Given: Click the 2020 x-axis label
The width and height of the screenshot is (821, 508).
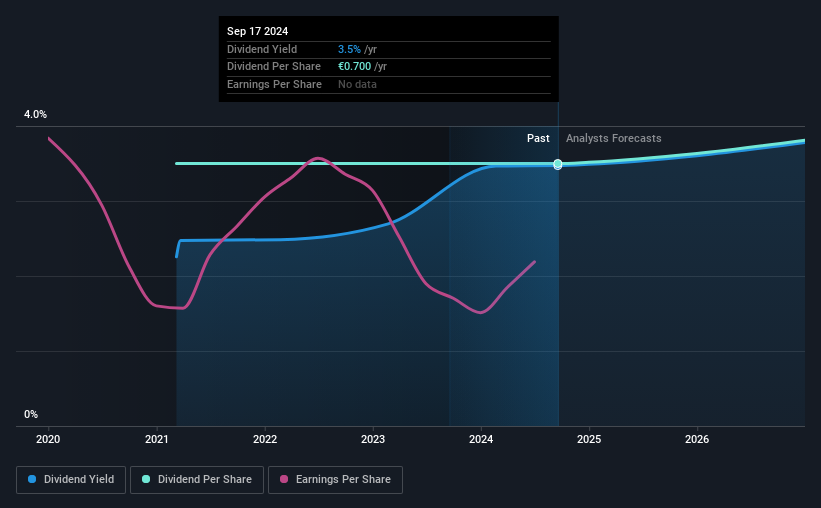Looking at the screenshot, I should click(x=48, y=439).
